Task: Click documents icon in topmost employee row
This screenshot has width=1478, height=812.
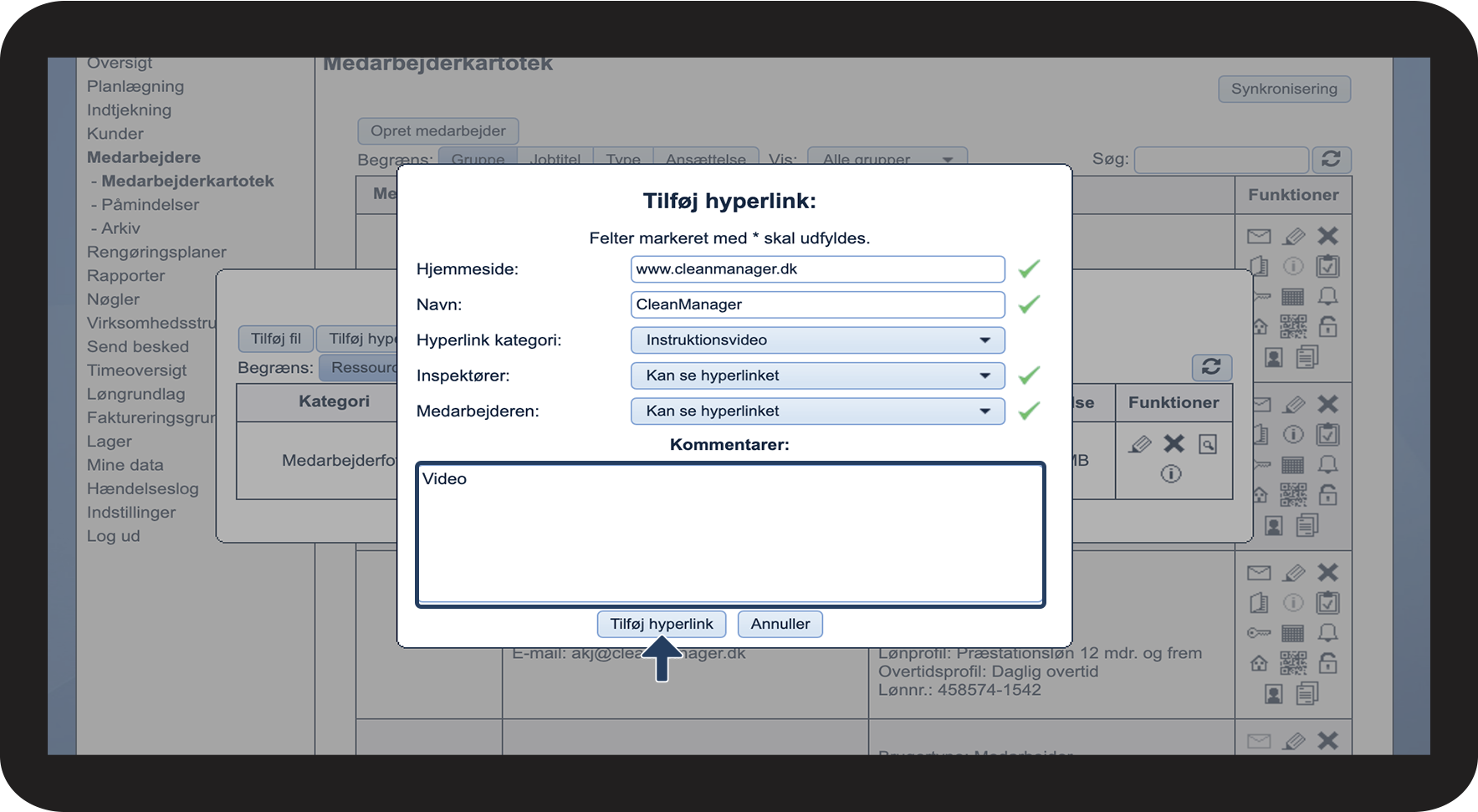Action: coord(1307,357)
